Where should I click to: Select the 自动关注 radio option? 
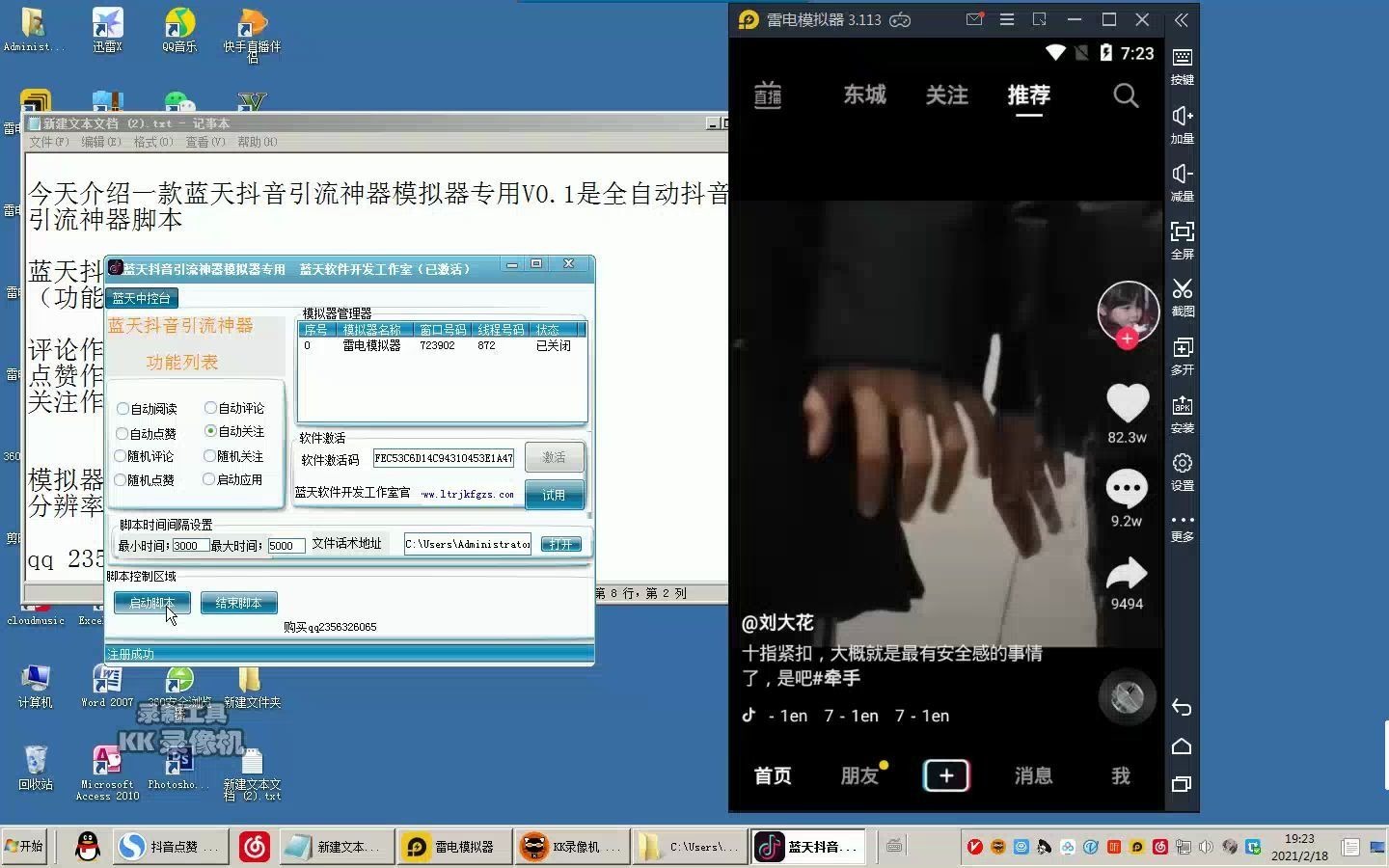210,431
